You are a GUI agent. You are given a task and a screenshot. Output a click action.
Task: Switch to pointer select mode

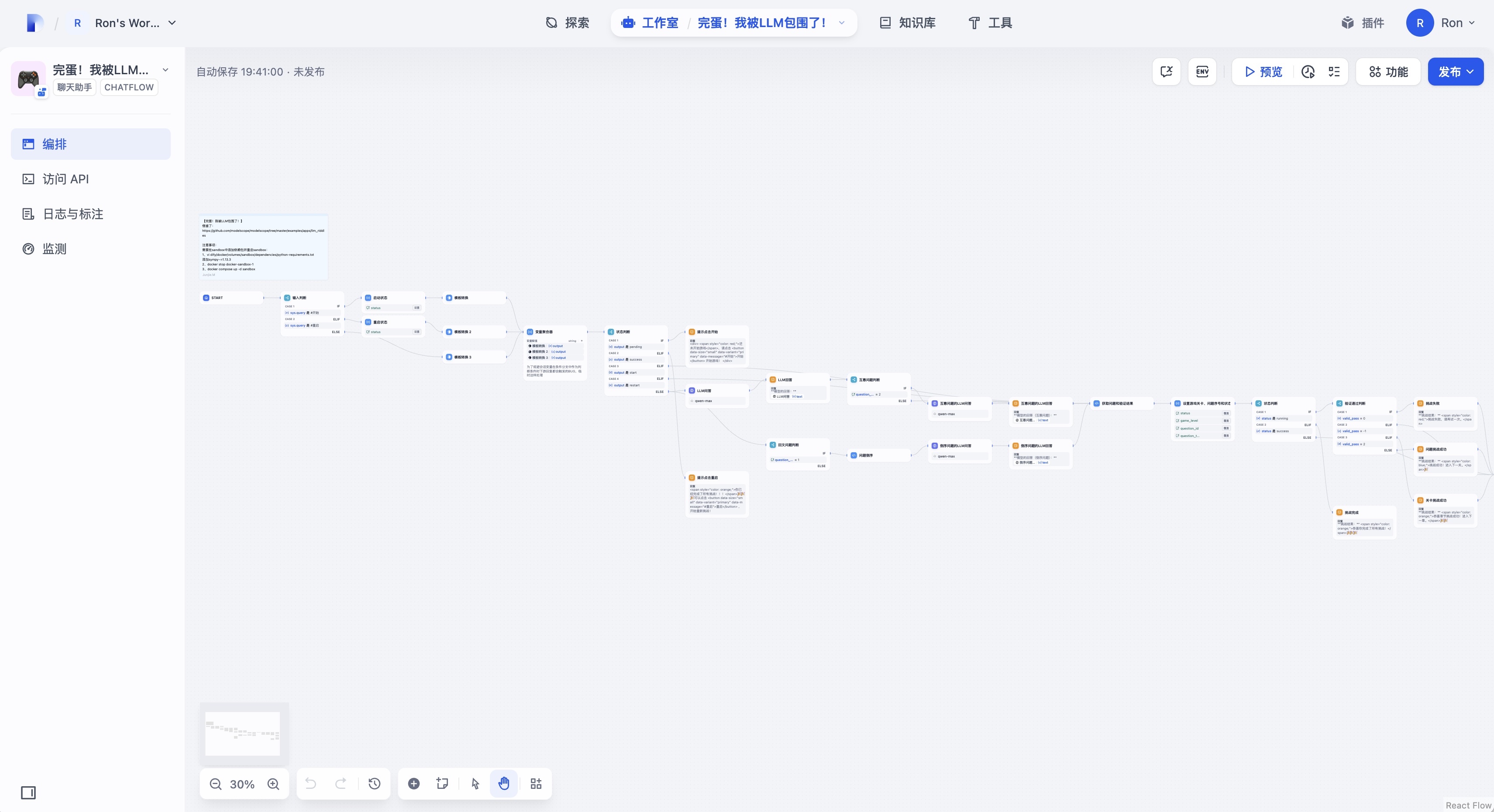475,784
